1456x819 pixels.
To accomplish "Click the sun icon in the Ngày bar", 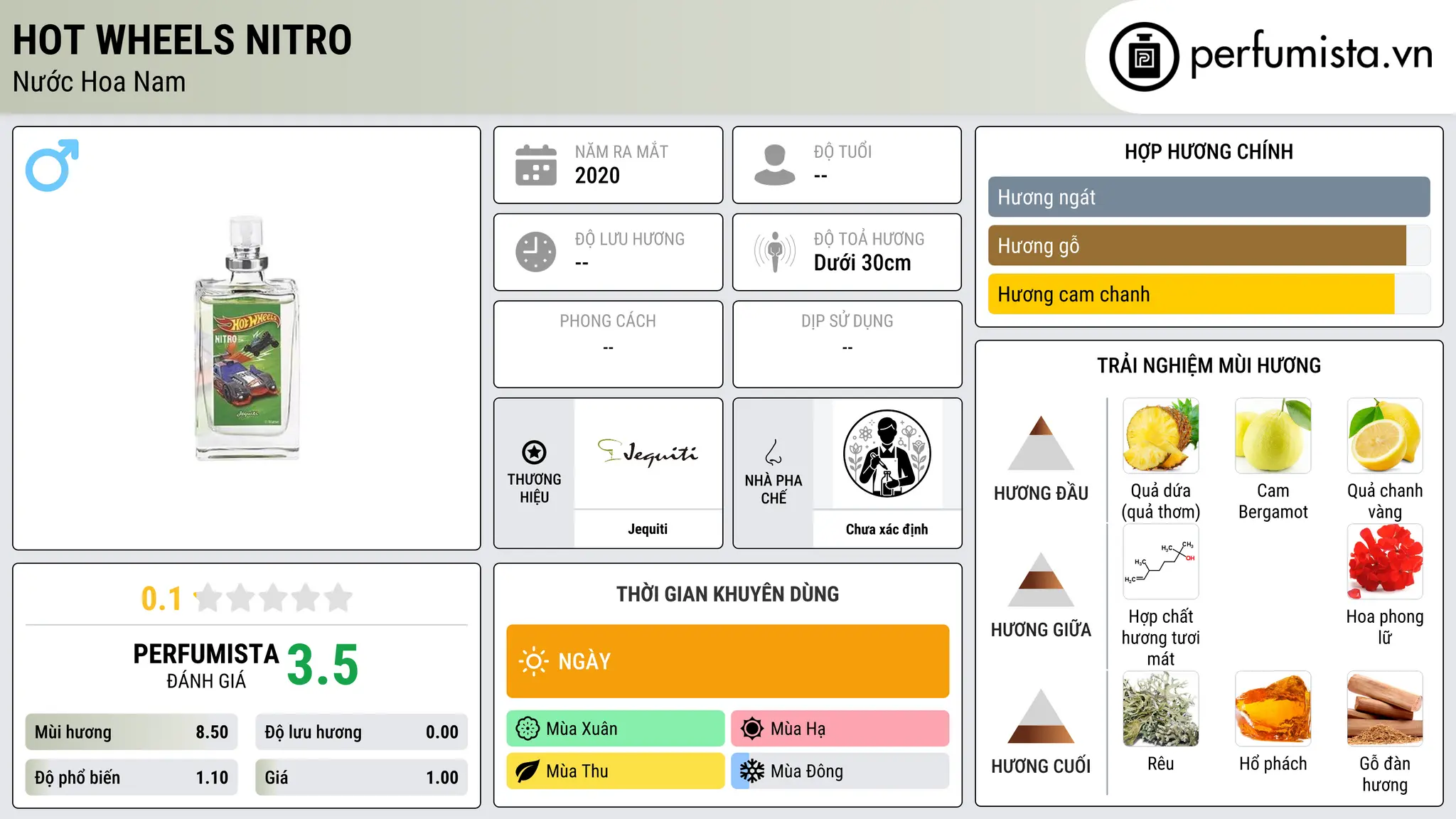I will (533, 661).
